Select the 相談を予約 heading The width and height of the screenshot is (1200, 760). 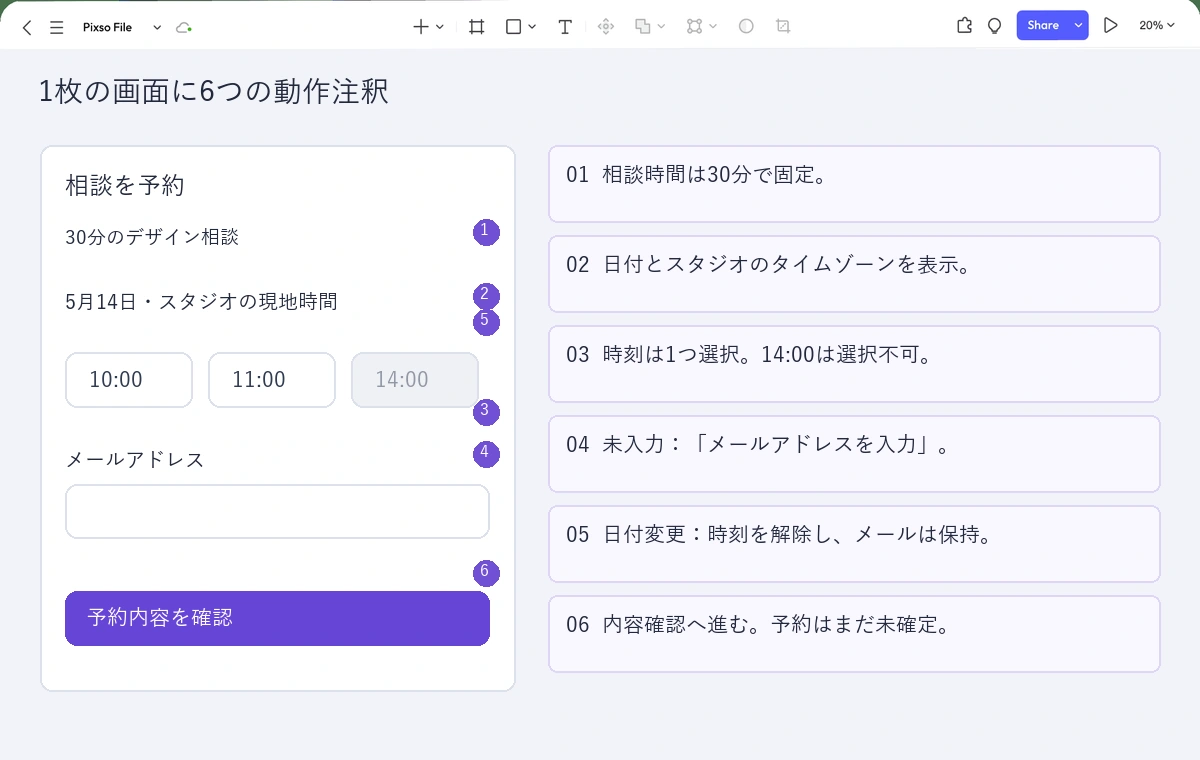(125, 185)
